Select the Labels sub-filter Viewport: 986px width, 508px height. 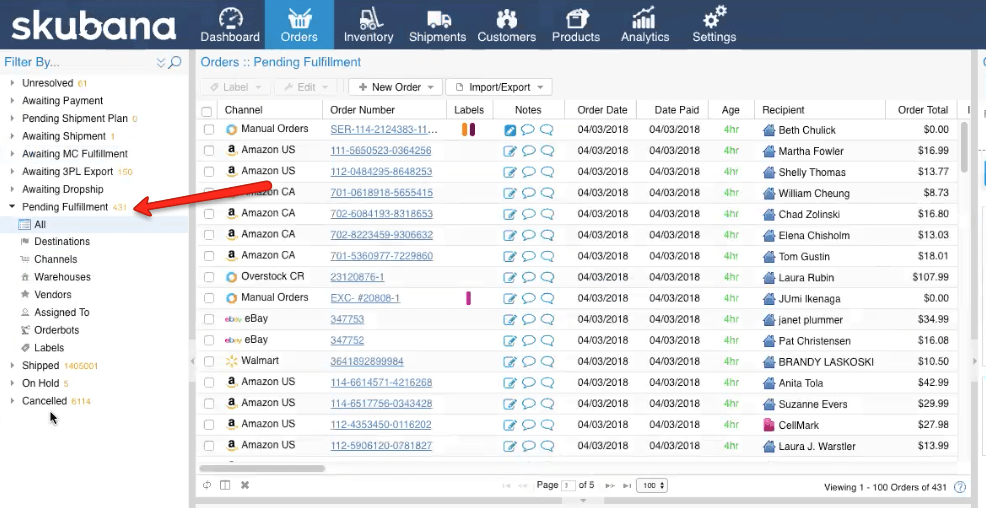point(49,348)
